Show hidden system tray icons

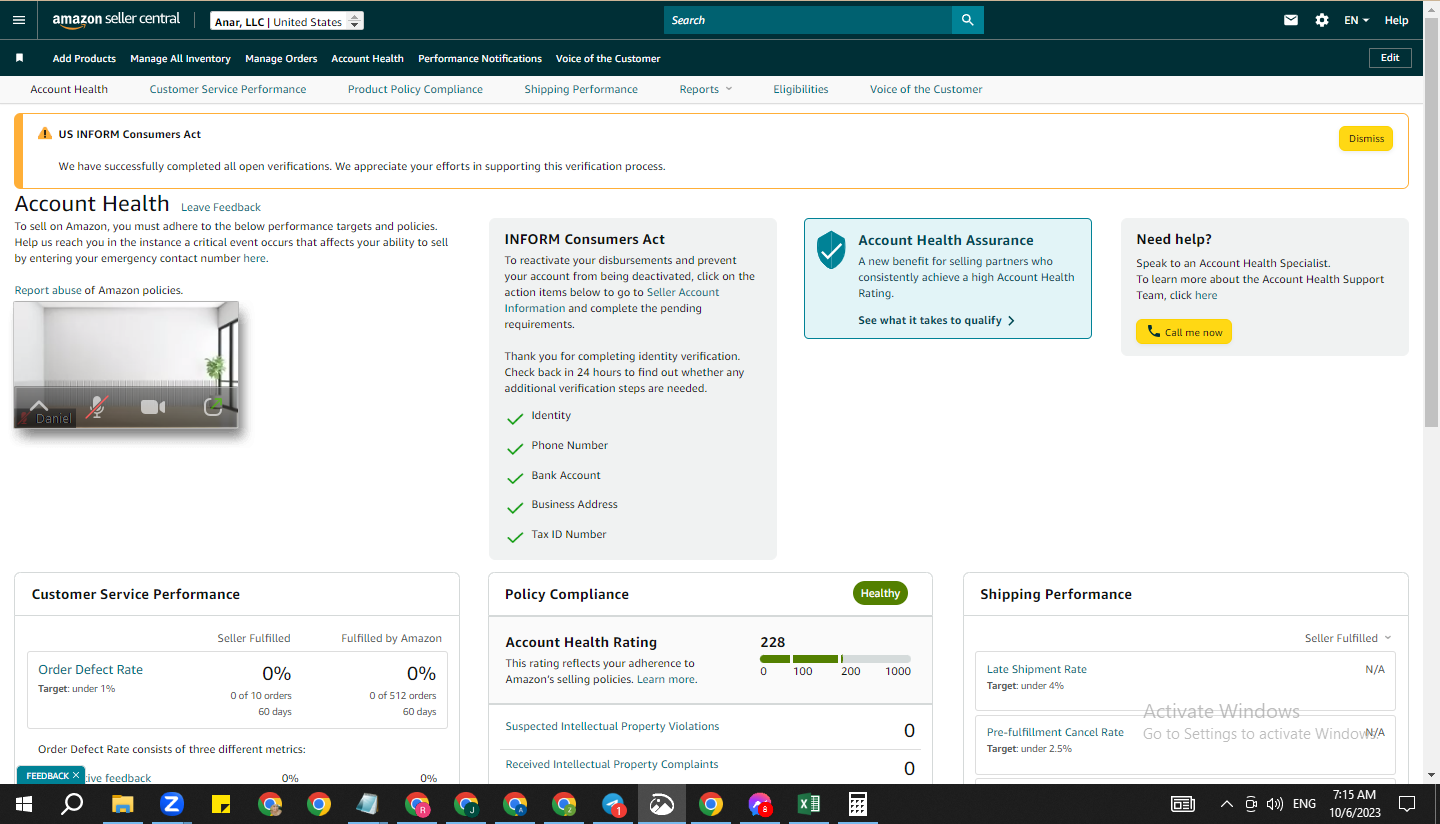1227,804
